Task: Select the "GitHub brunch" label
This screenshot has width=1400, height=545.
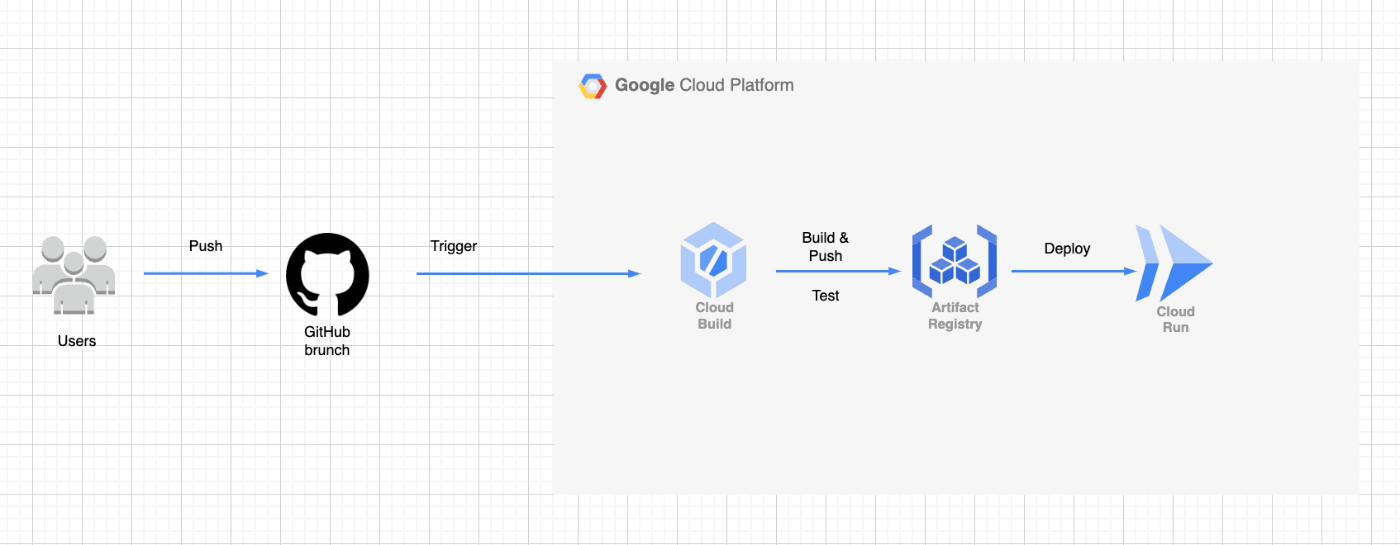Action: [x=327, y=341]
